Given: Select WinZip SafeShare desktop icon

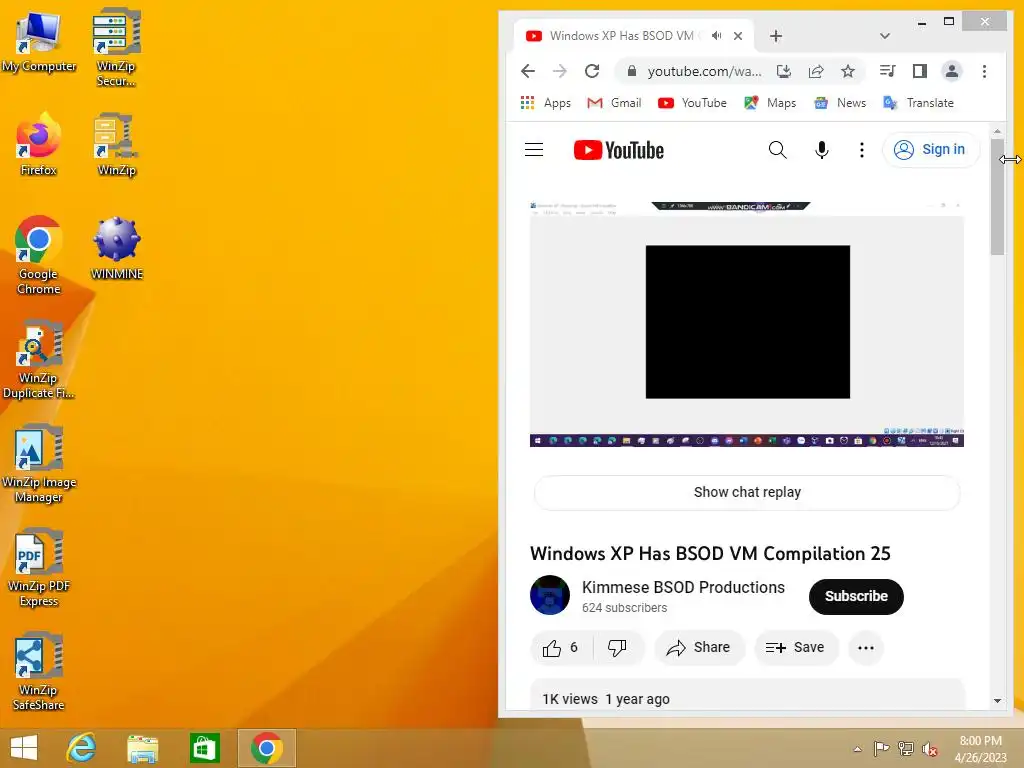Looking at the screenshot, I should [x=39, y=671].
